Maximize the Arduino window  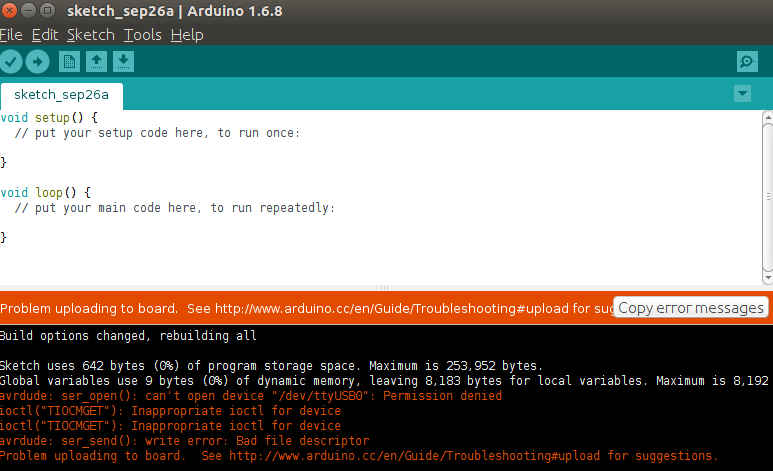[47, 10]
